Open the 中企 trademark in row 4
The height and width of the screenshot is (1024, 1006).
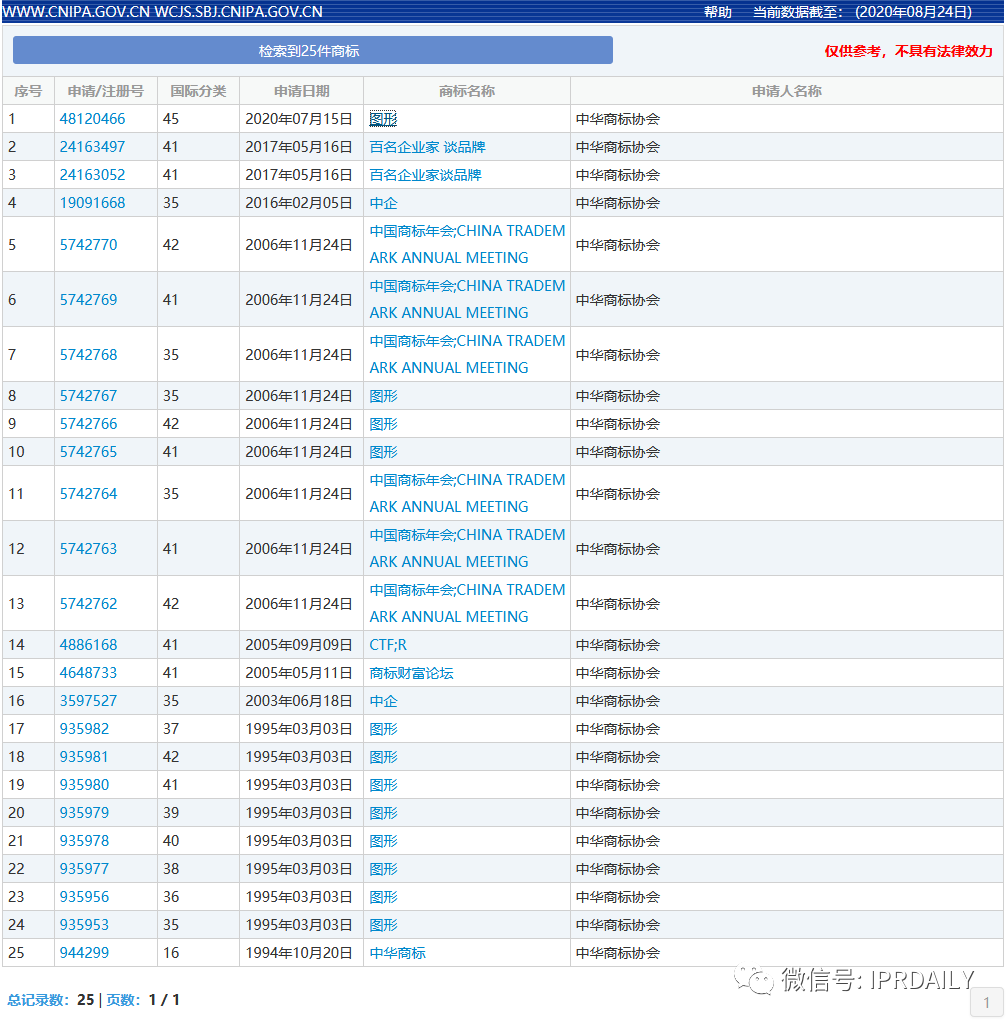pos(383,203)
